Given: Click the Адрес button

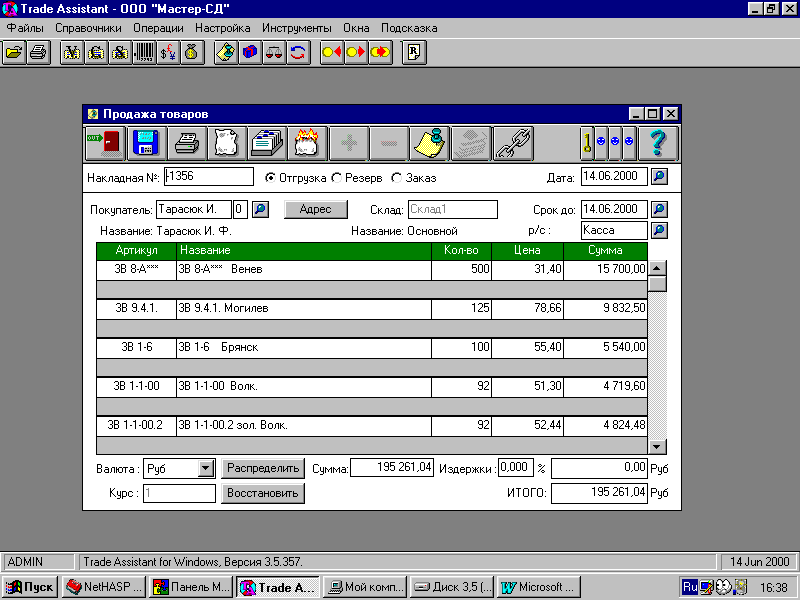Looking at the screenshot, I should 315,209.
